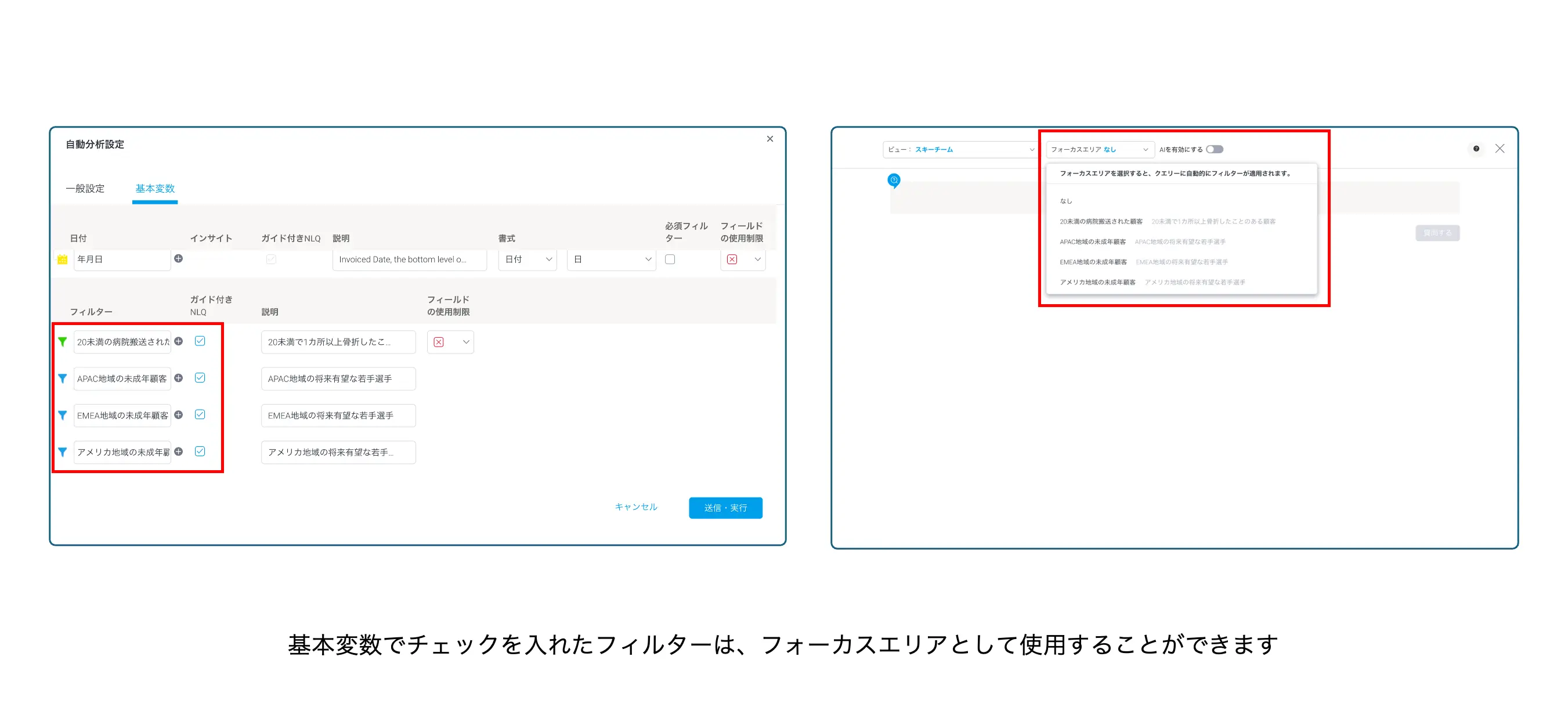Click plus icon next to APAC地域 filter
The width and height of the screenshot is (1568, 707).
click(x=178, y=377)
